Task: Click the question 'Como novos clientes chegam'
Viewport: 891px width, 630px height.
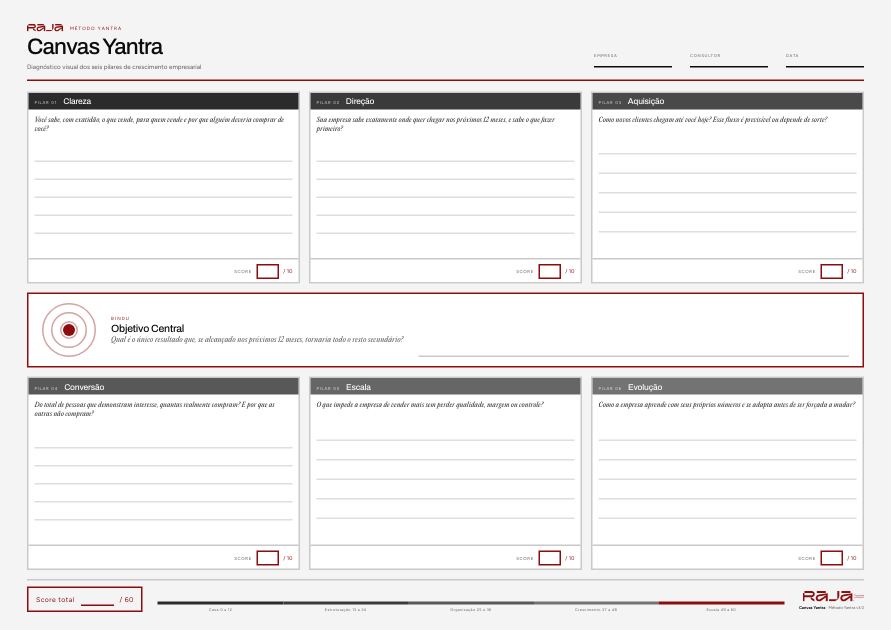Action: point(713,120)
